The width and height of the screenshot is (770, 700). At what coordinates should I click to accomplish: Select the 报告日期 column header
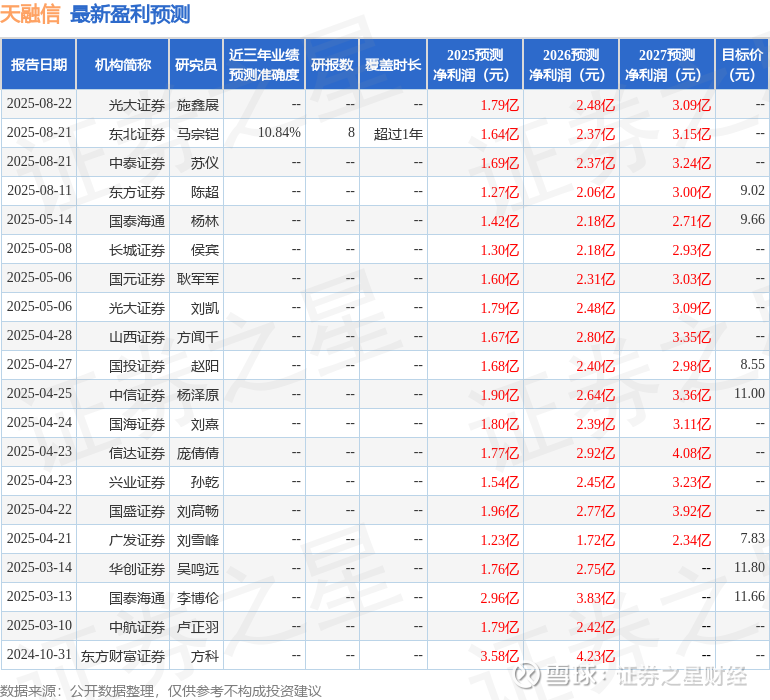tap(39, 64)
